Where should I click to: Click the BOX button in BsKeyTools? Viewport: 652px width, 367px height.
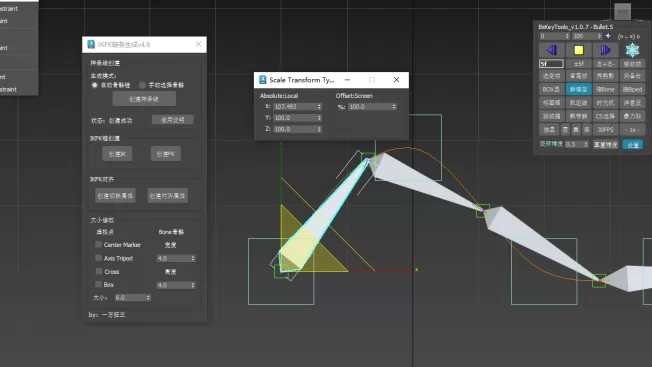[x=551, y=89]
